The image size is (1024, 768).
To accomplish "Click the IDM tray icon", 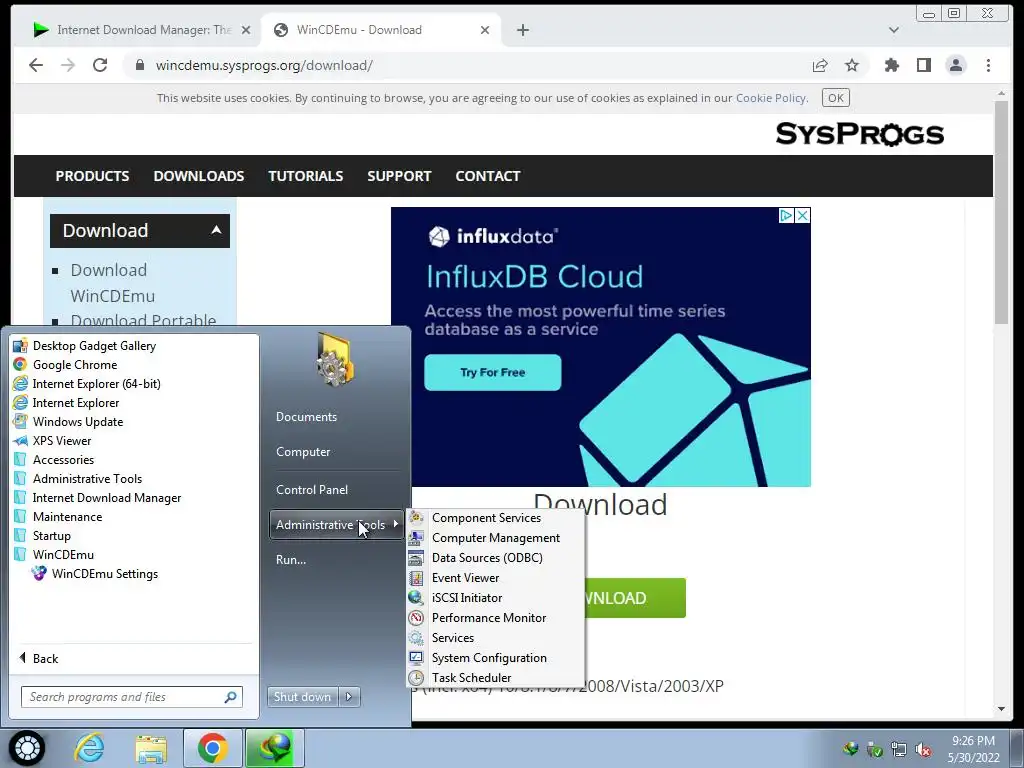I will click(850, 750).
